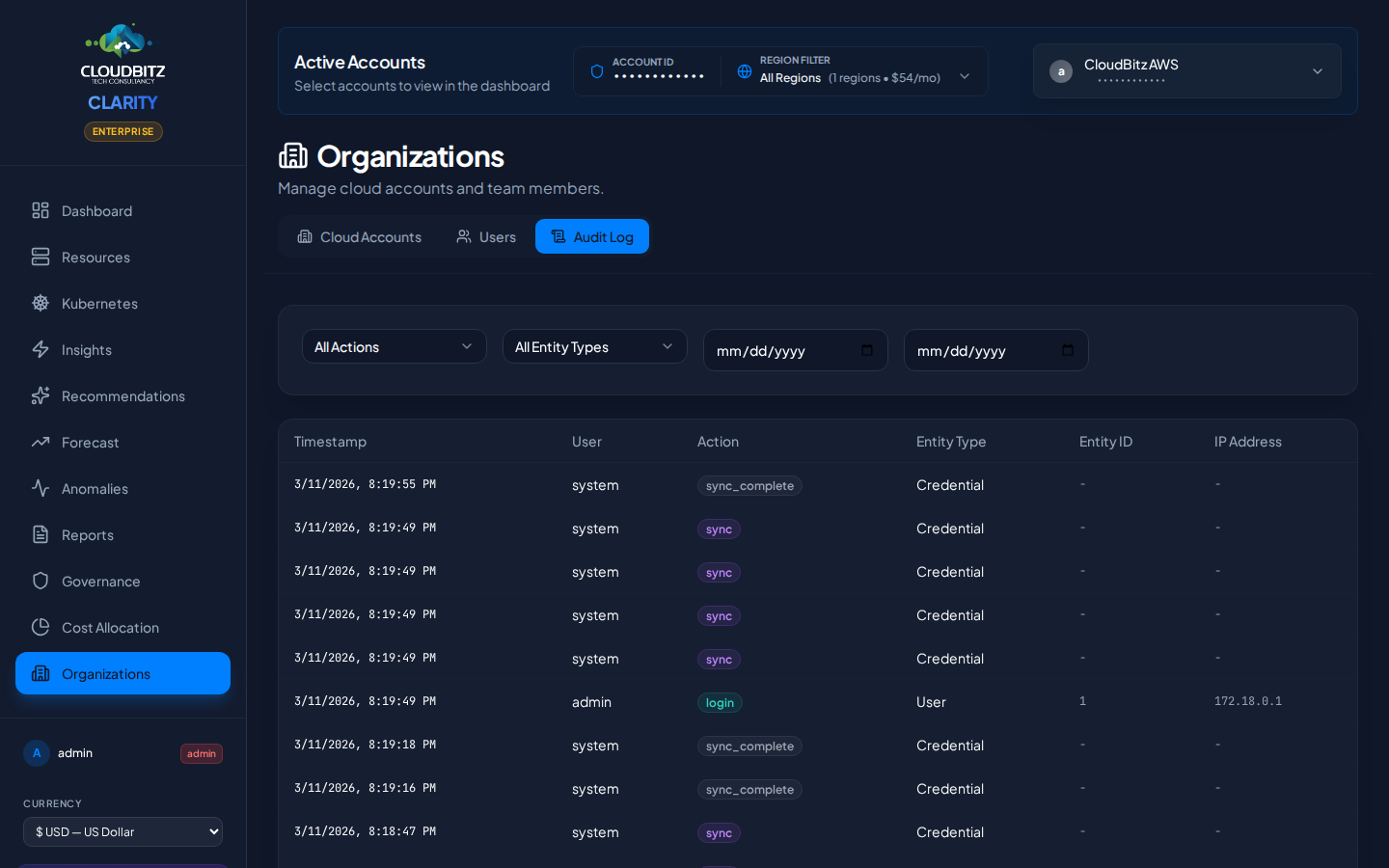
Task: Change the currency to something other than USD
Action: (x=123, y=831)
